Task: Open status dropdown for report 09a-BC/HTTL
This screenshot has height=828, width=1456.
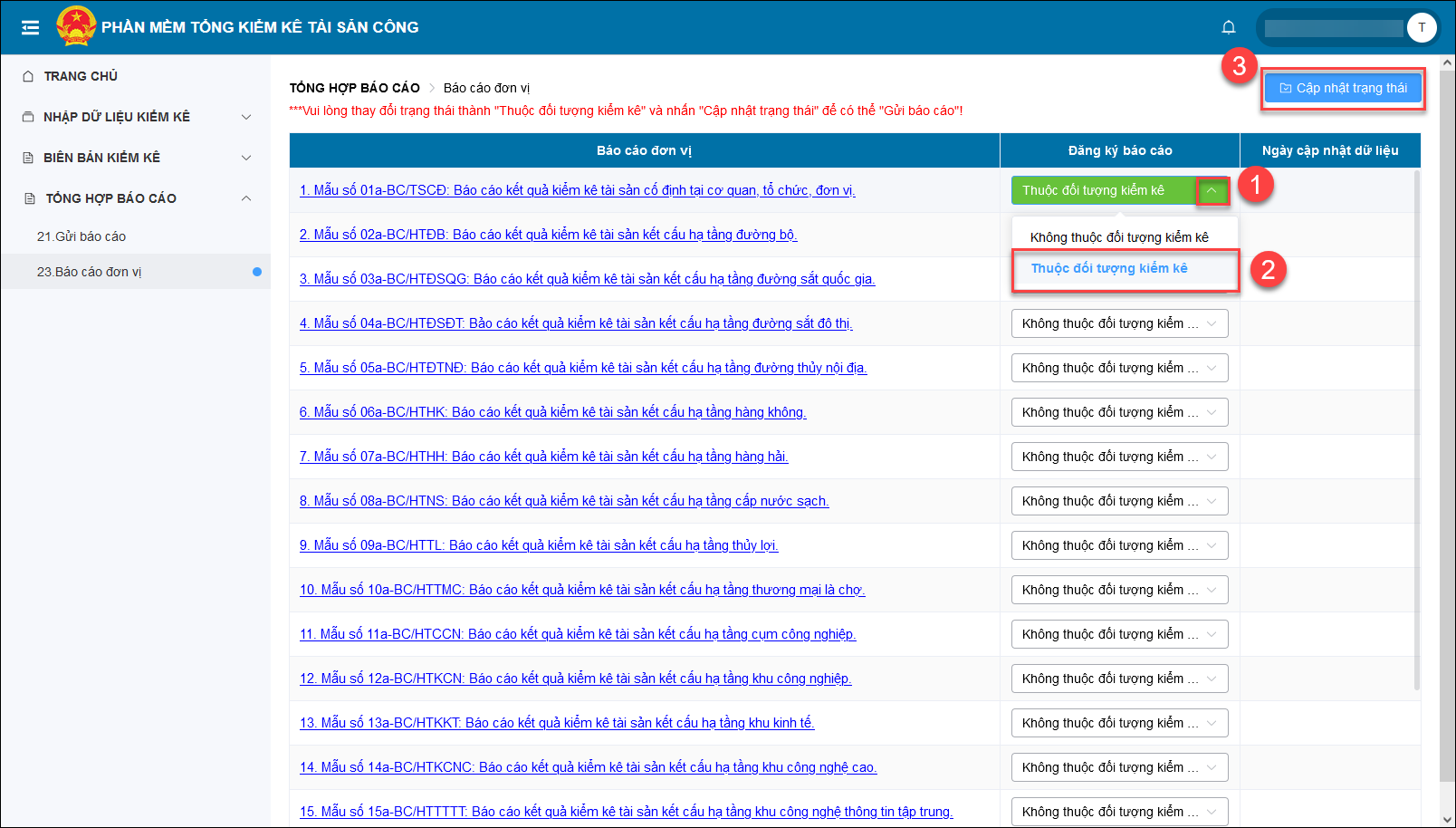Action: (1119, 545)
